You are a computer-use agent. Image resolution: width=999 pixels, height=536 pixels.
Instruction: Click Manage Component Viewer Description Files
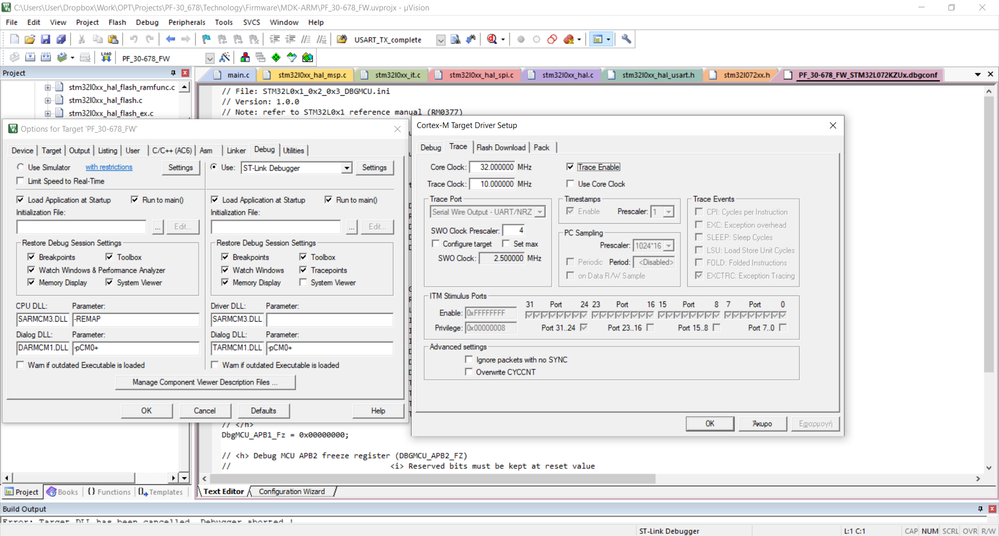205,382
